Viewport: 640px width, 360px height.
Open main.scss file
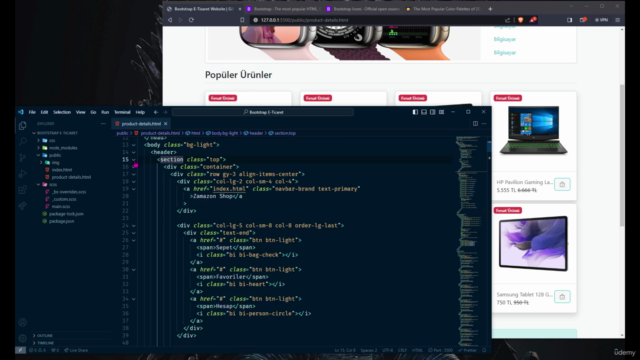click(x=61, y=207)
